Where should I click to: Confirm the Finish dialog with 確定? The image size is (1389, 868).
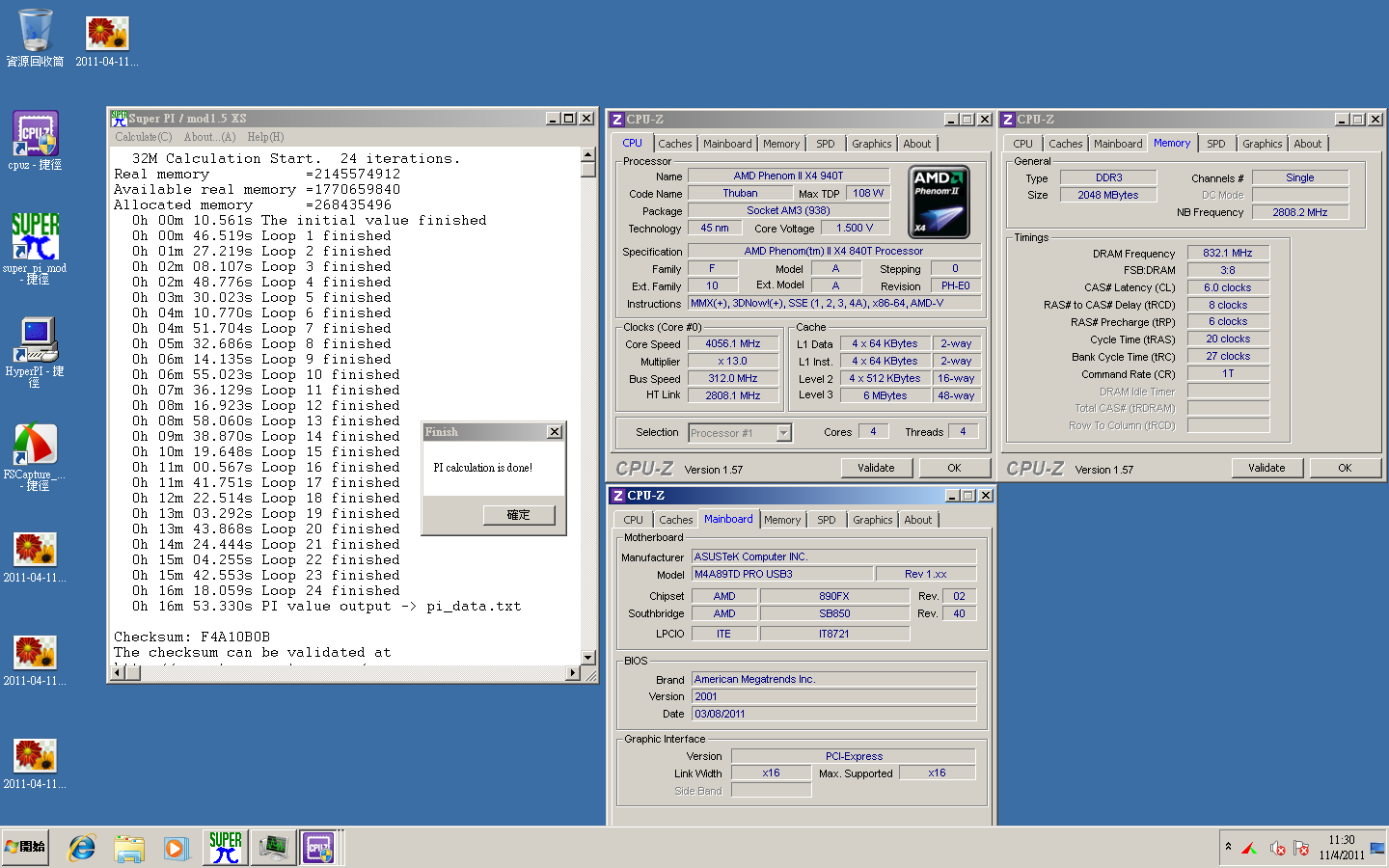click(x=519, y=515)
